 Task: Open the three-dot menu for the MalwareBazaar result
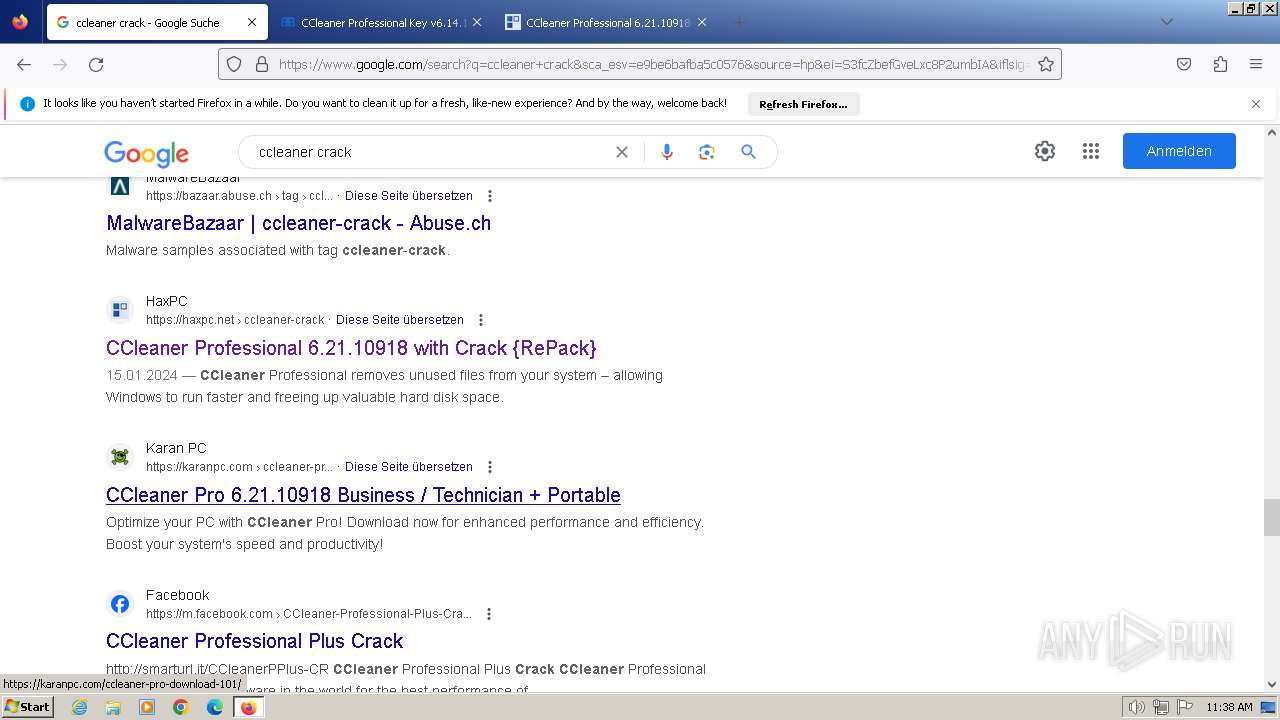point(490,196)
